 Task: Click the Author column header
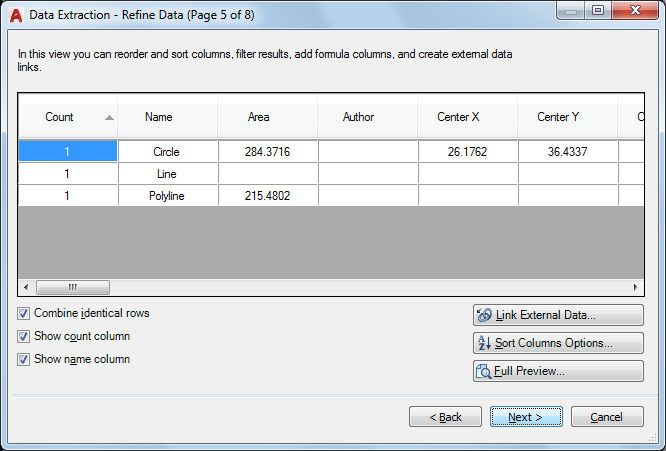(358, 117)
